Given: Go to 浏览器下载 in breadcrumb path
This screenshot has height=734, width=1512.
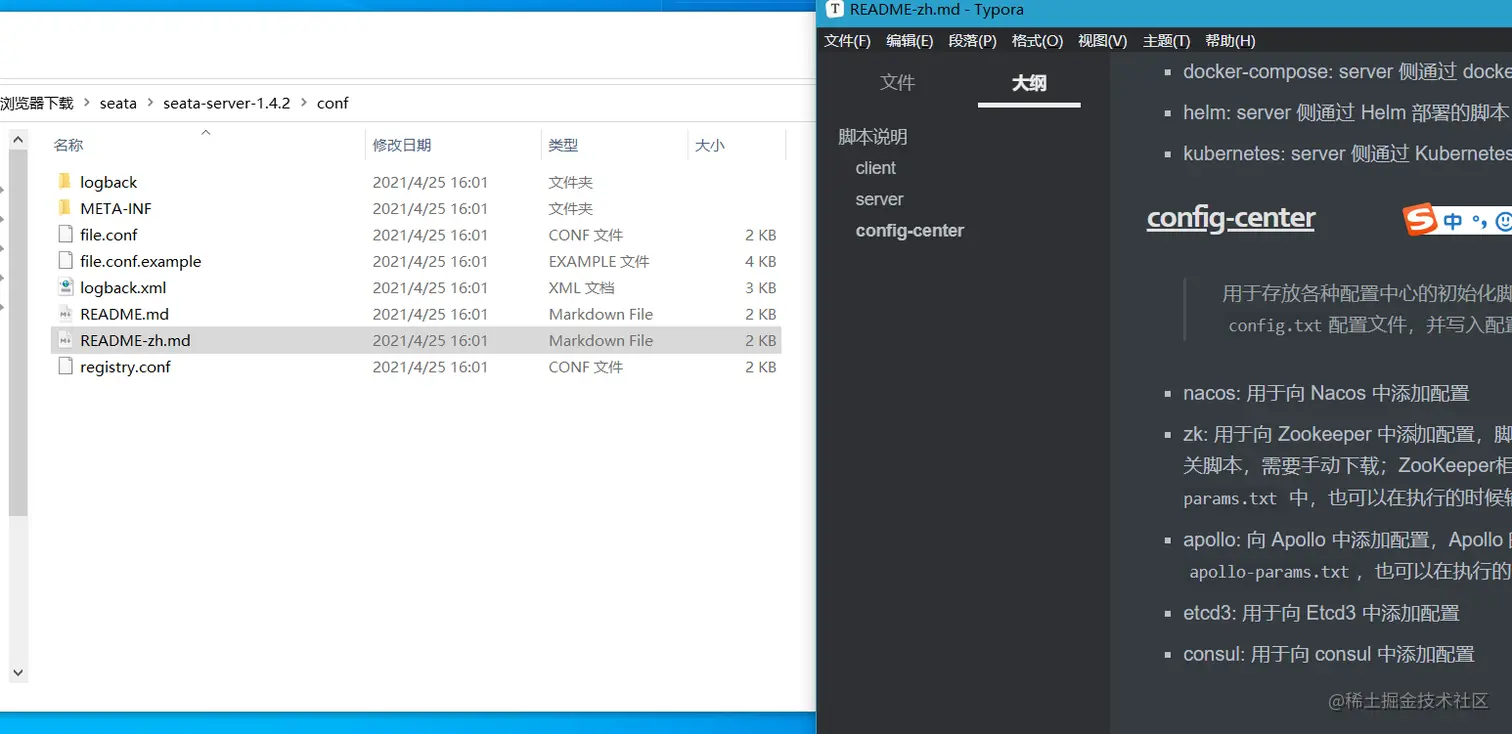Looking at the screenshot, I should click(37, 103).
